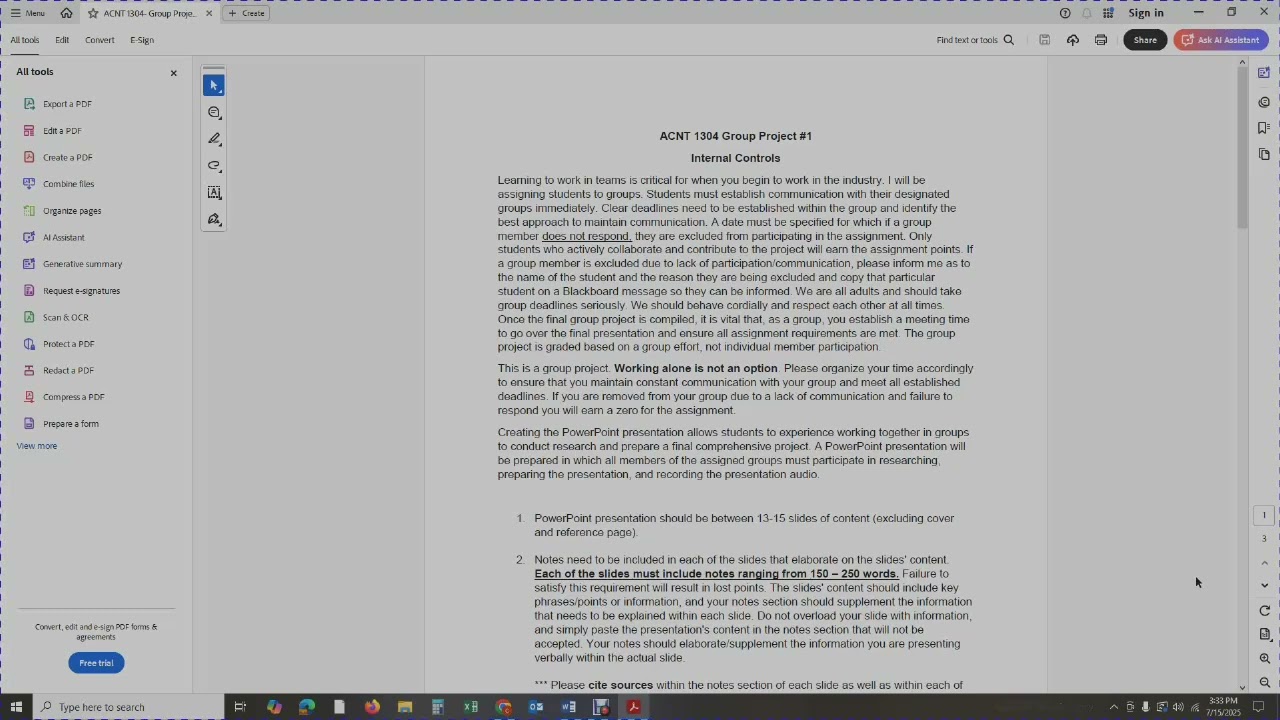The height and width of the screenshot is (720, 1280).
Task: Open Ask AI Assistant
Action: 1221,40
